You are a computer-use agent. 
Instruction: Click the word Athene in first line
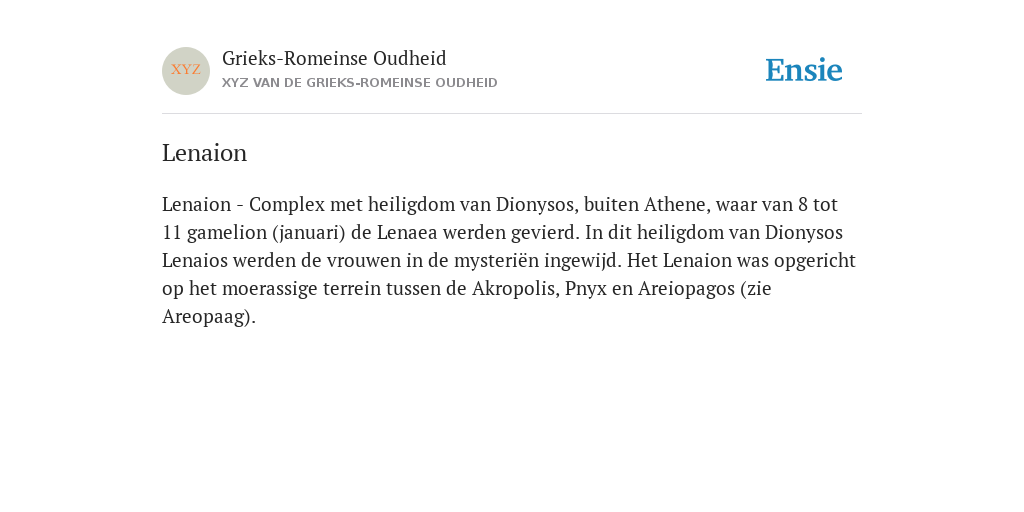(675, 204)
